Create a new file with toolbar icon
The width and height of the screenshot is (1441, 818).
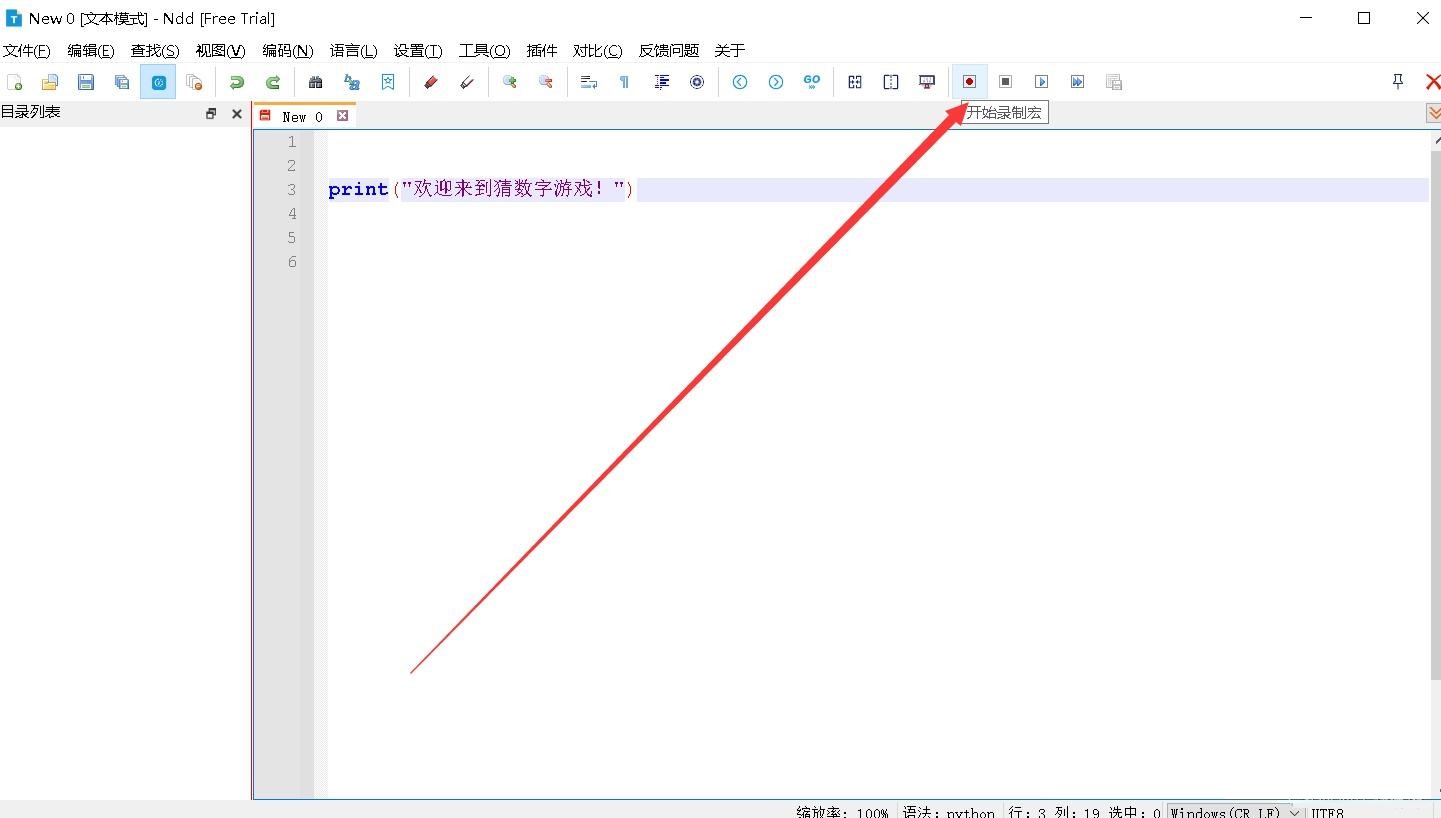click(14, 82)
